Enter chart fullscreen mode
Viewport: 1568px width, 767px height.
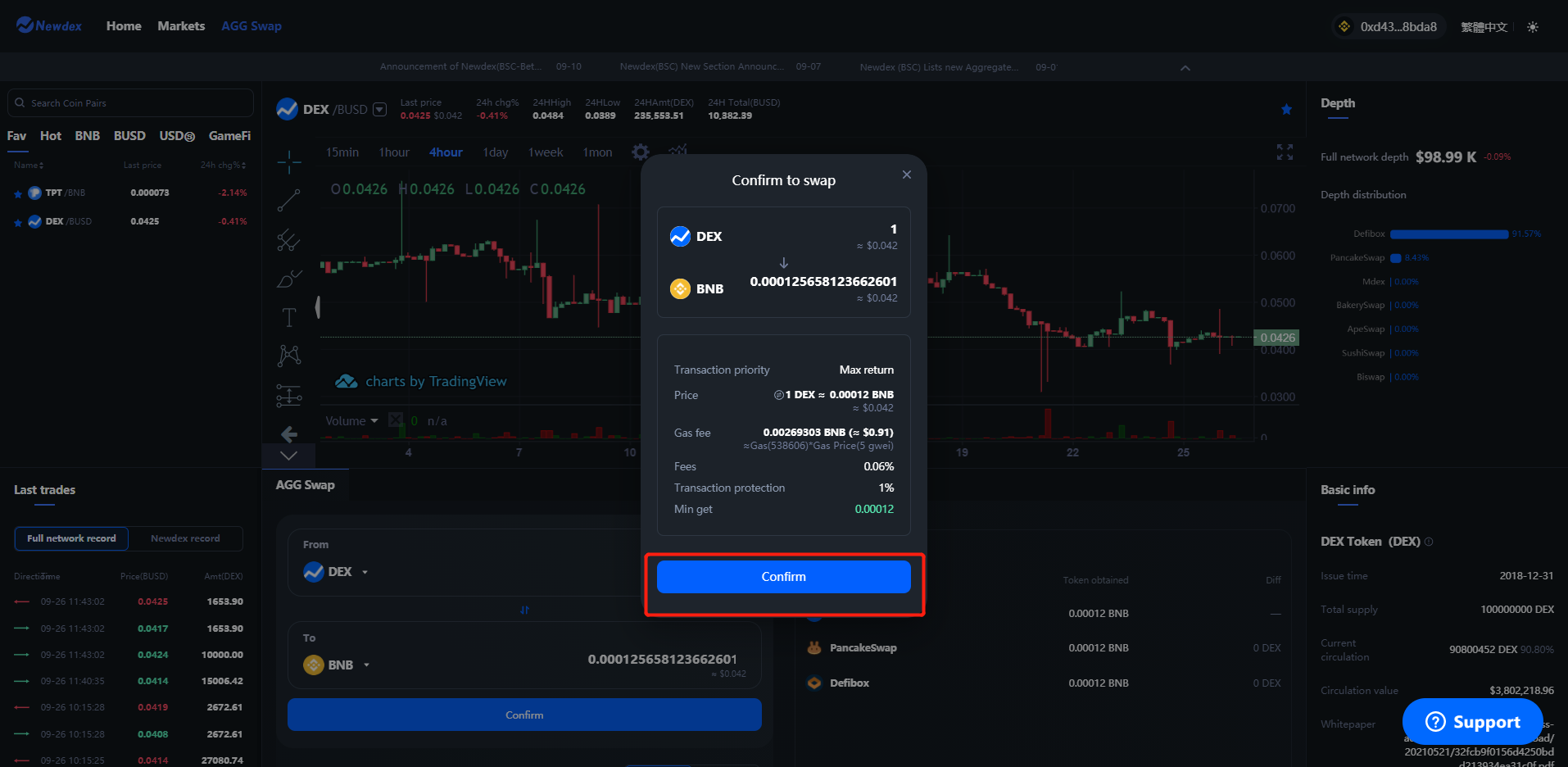(x=1285, y=152)
